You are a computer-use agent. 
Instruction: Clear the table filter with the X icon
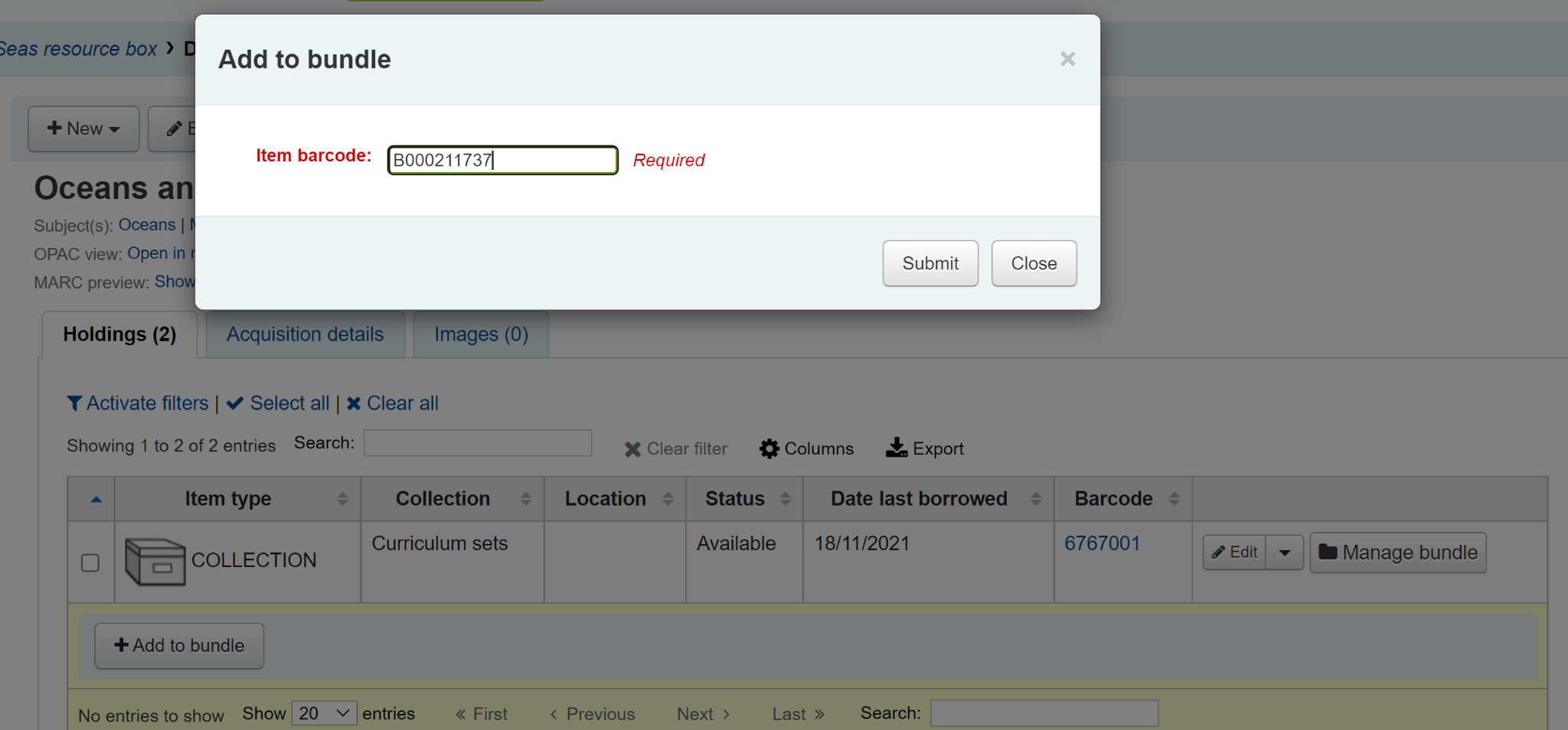click(x=632, y=448)
